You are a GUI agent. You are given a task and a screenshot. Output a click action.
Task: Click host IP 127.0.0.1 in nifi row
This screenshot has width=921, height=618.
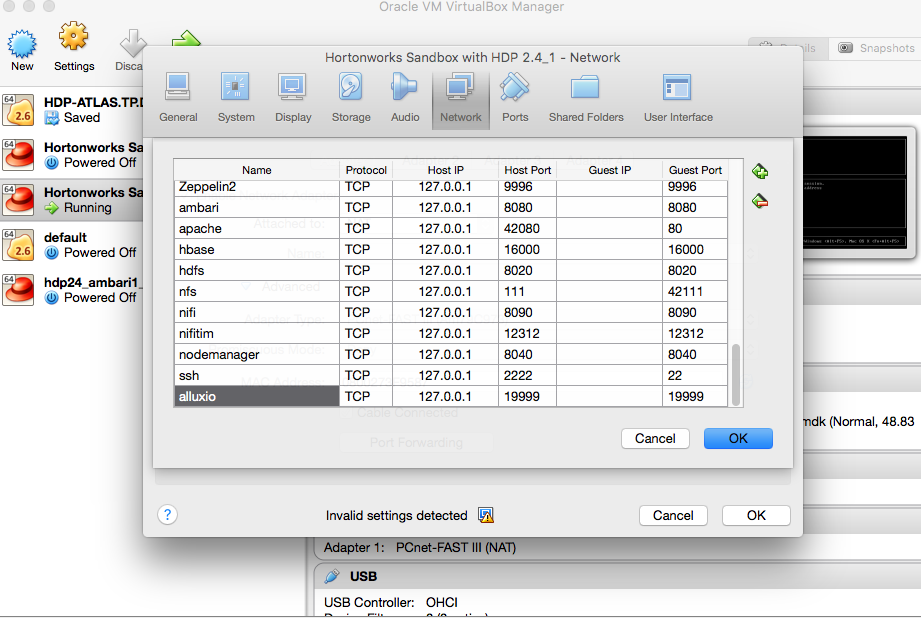tap(445, 313)
